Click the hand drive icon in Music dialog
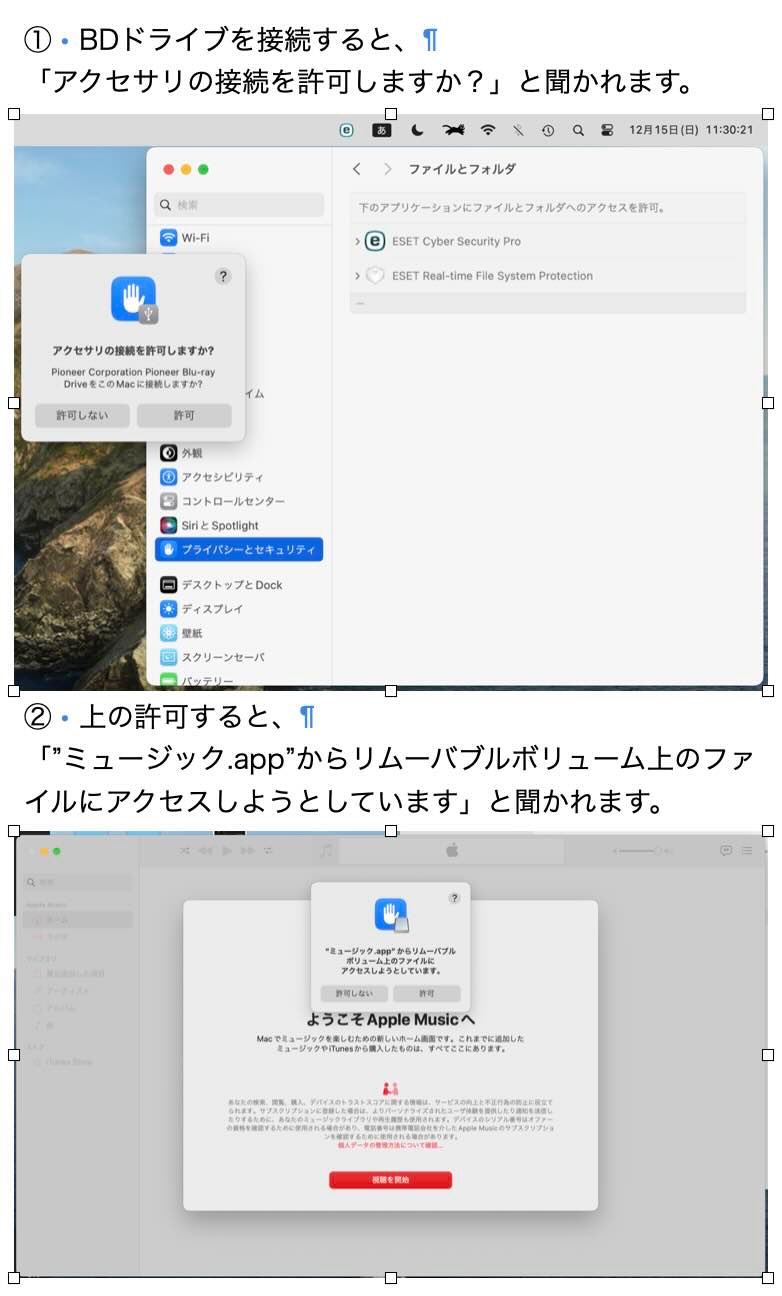 (391, 915)
